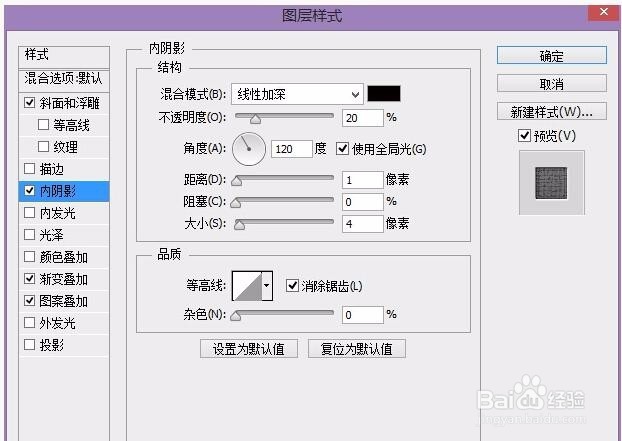Close the 图层样式 dialog
622x441 pixels.
click(604, 12)
